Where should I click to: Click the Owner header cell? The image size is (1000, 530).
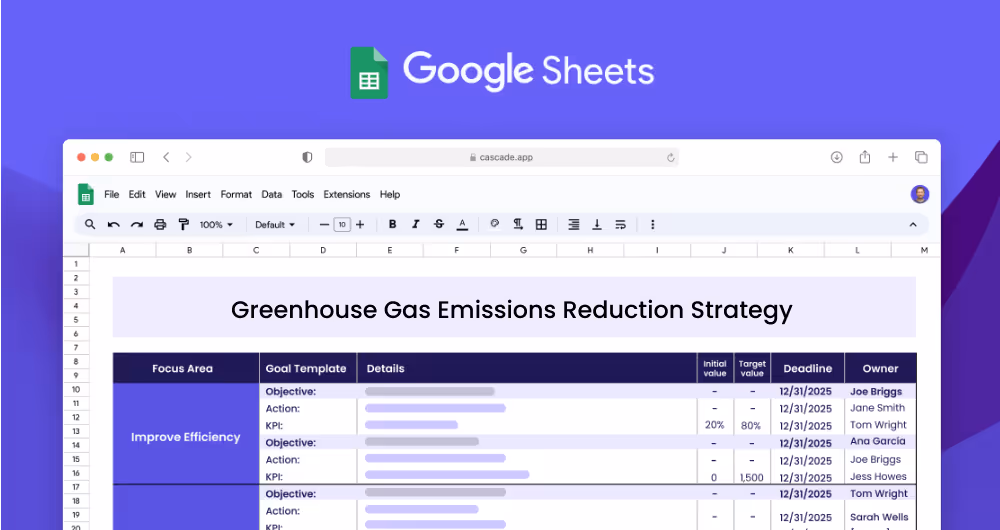881,368
